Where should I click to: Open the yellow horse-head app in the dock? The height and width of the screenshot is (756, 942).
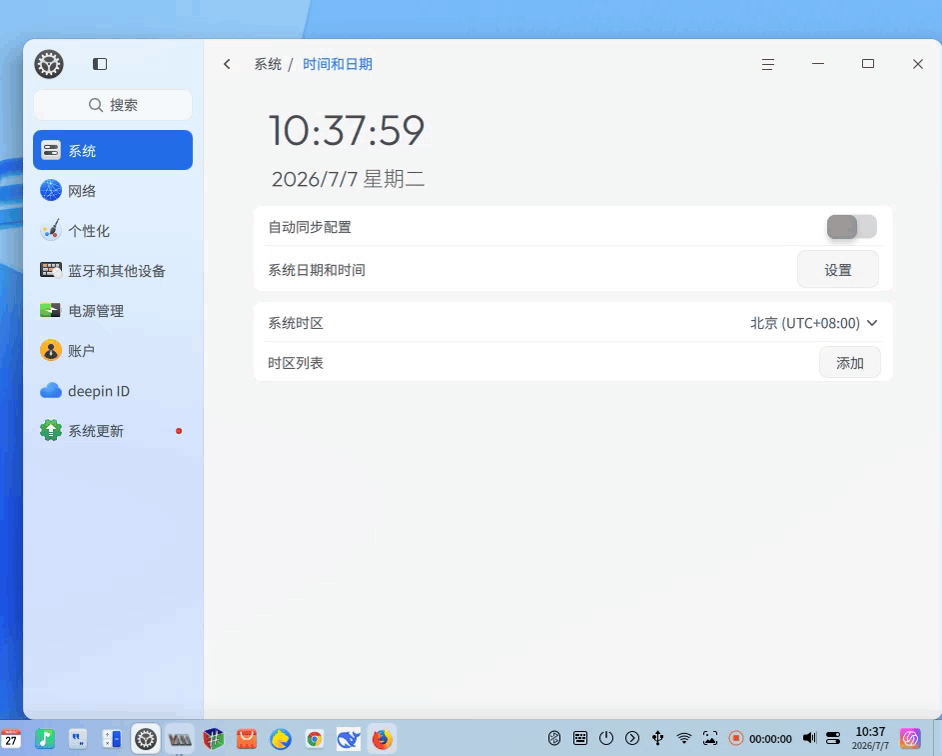(281, 739)
